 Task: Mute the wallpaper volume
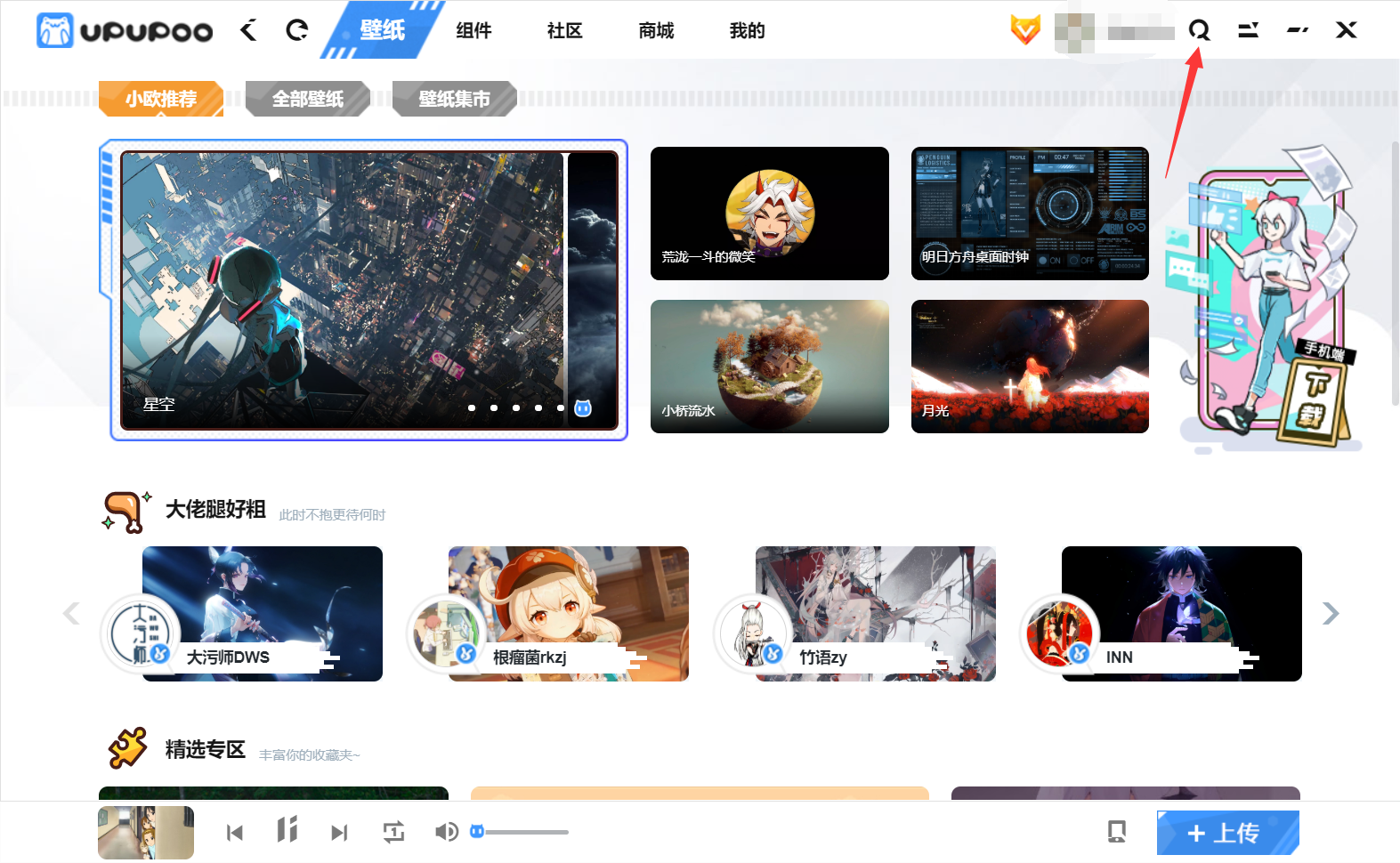(x=446, y=832)
